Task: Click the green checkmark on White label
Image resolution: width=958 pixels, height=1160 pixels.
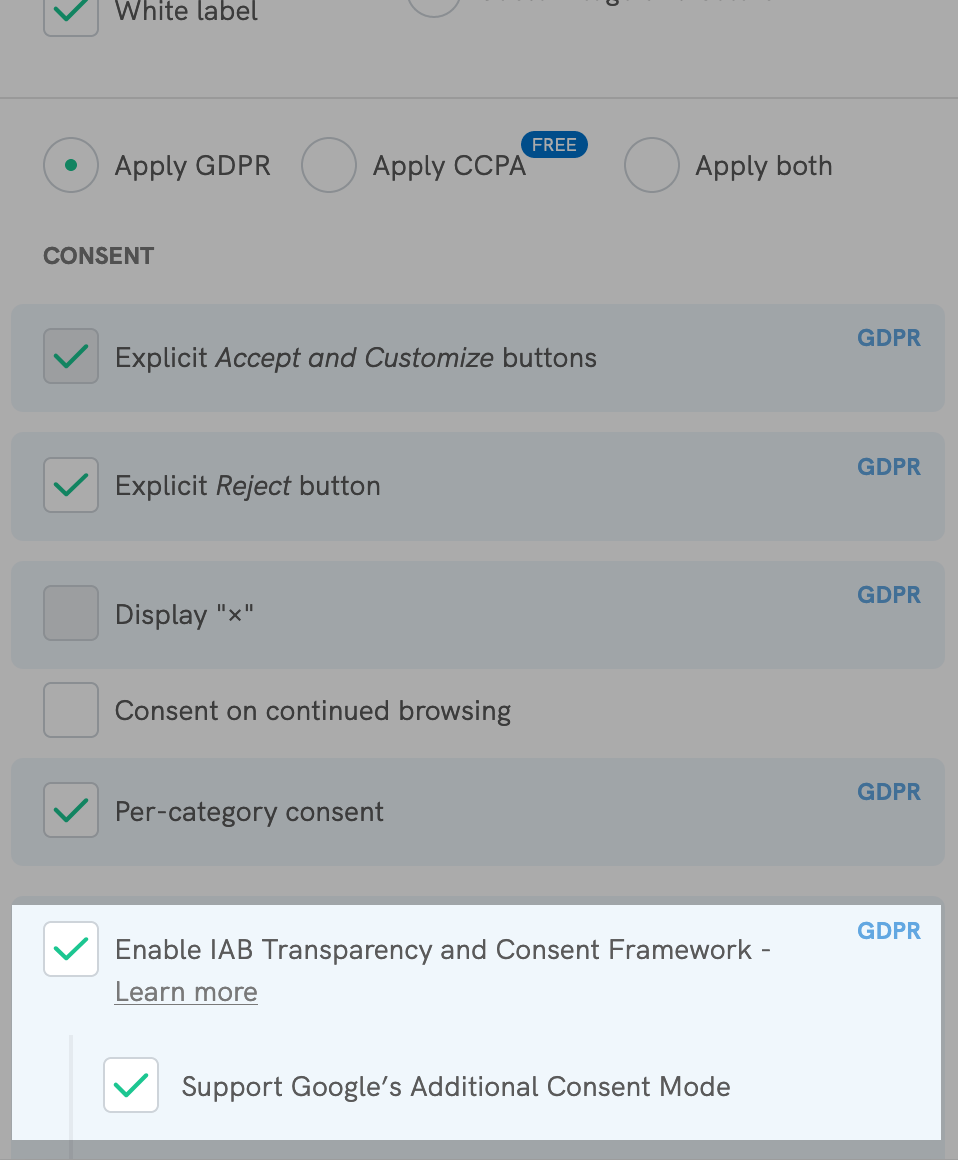Action: point(70,10)
